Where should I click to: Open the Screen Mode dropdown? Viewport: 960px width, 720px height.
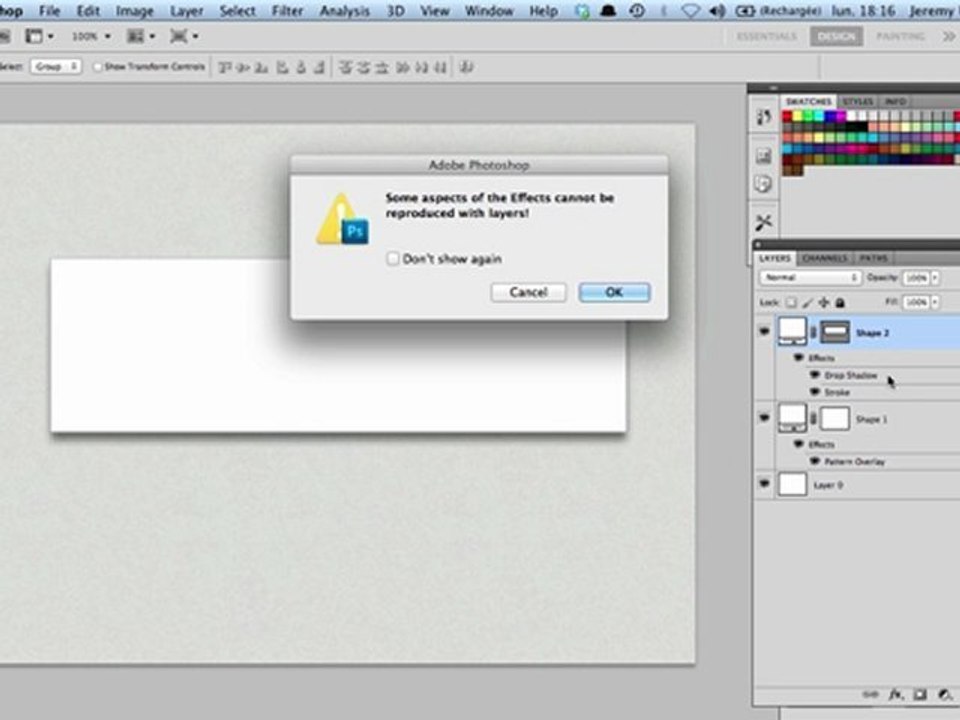(184, 37)
